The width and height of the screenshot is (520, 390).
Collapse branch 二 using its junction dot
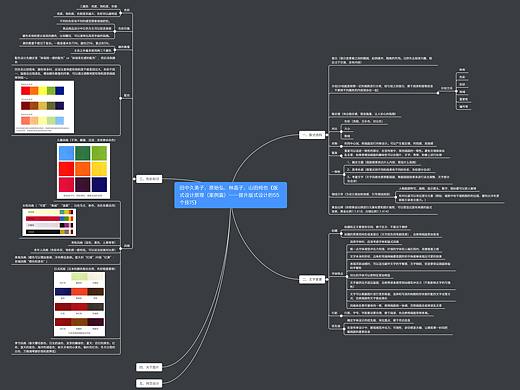(327, 279)
